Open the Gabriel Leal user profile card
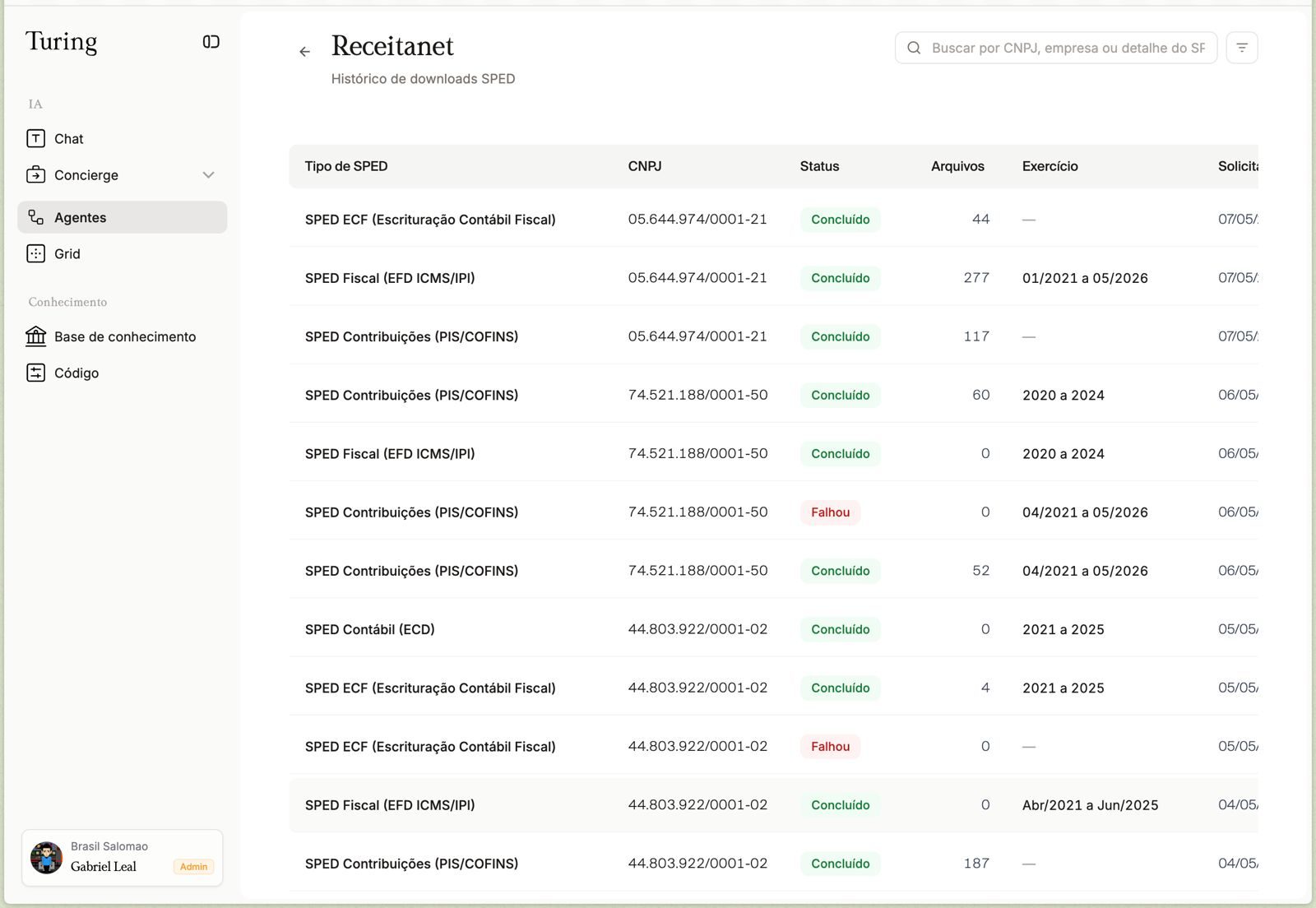Image resolution: width=1316 pixels, height=908 pixels. click(123, 858)
